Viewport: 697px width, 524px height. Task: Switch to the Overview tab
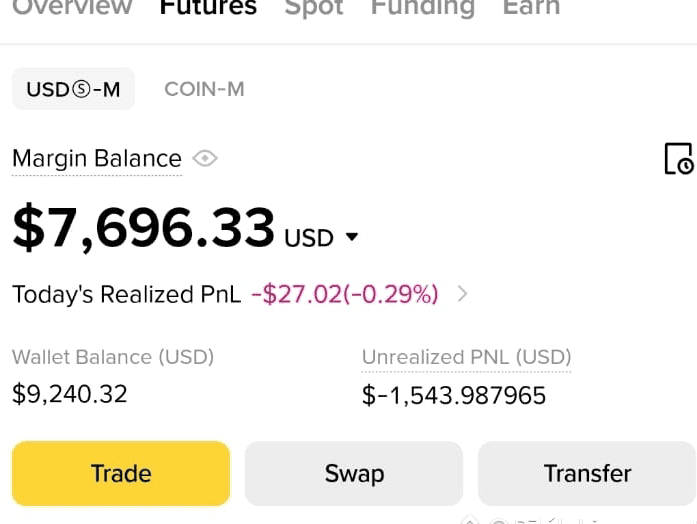tap(72, 8)
